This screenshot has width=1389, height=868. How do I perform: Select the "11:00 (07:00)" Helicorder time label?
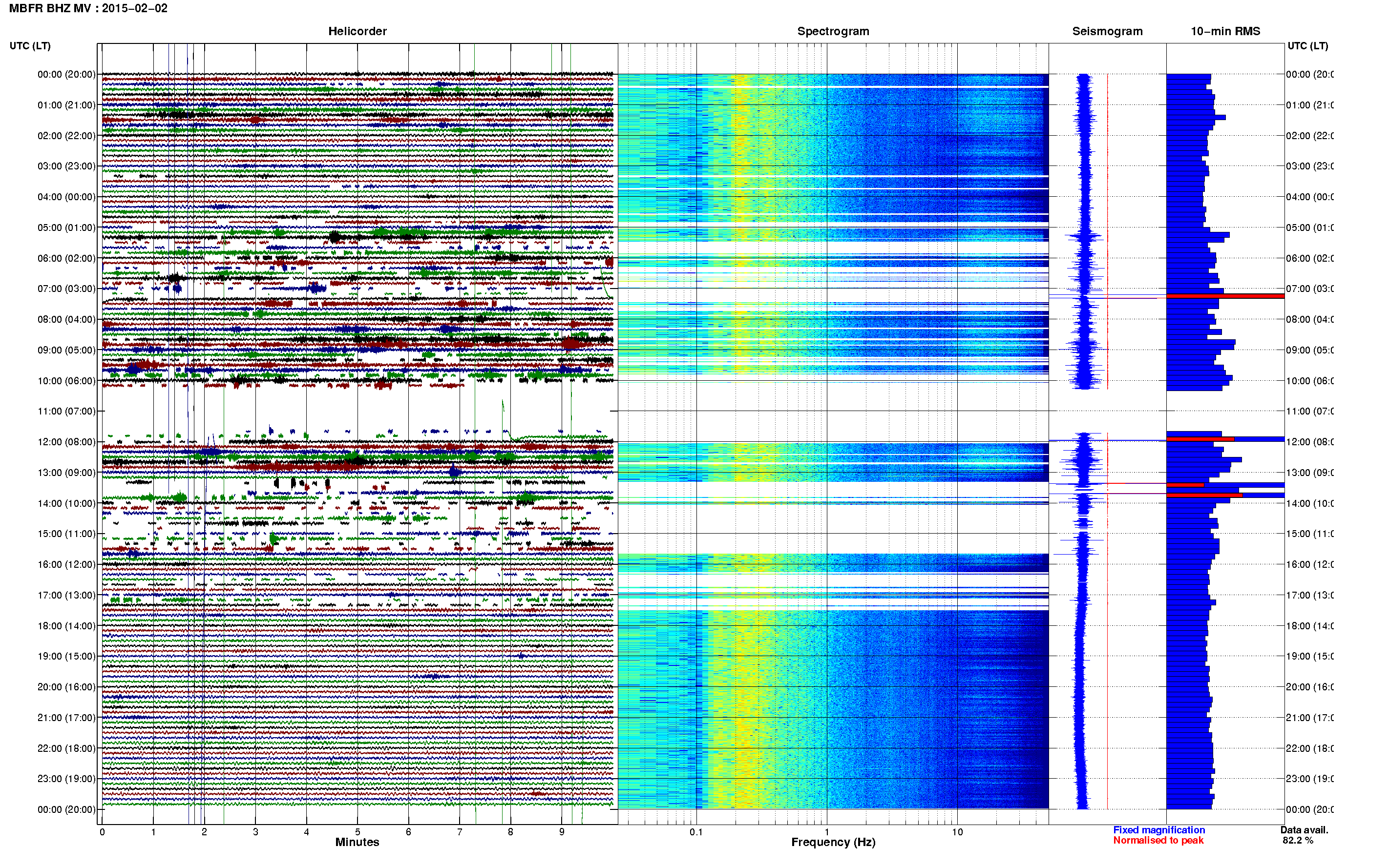click(x=66, y=412)
